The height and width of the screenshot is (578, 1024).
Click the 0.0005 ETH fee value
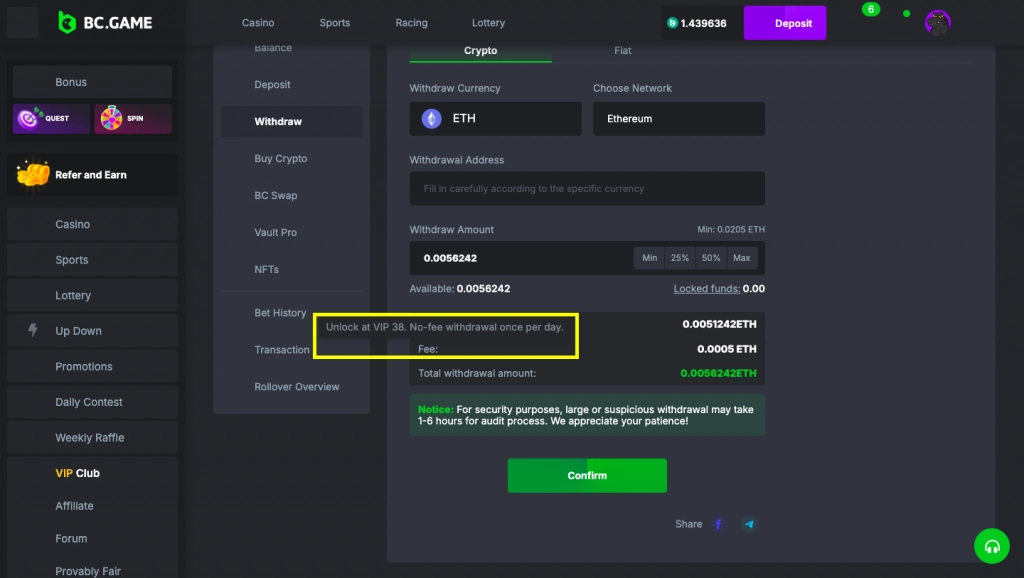pyautogui.click(x=727, y=349)
